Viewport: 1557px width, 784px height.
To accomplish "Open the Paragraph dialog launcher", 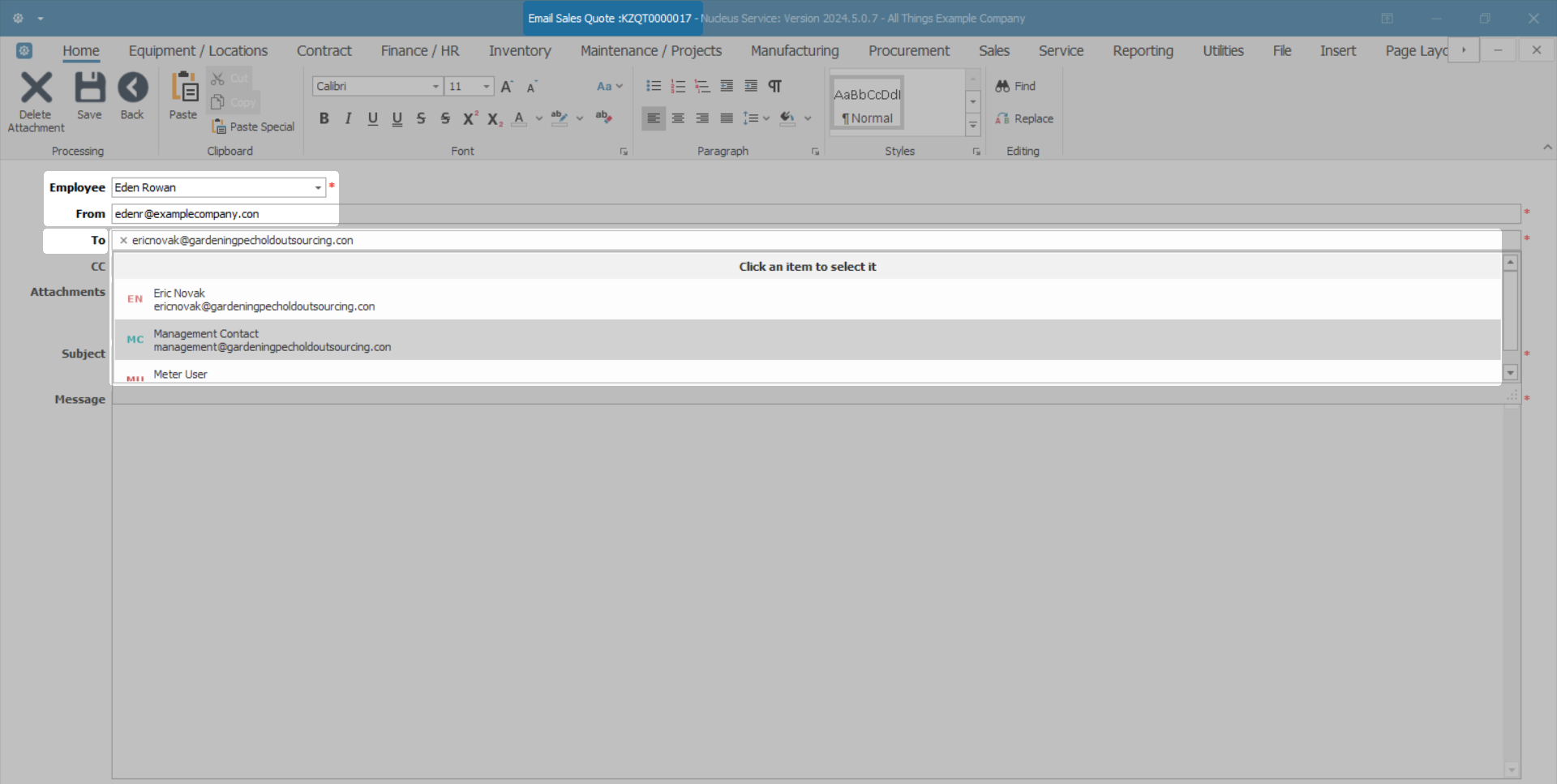I will (815, 152).
